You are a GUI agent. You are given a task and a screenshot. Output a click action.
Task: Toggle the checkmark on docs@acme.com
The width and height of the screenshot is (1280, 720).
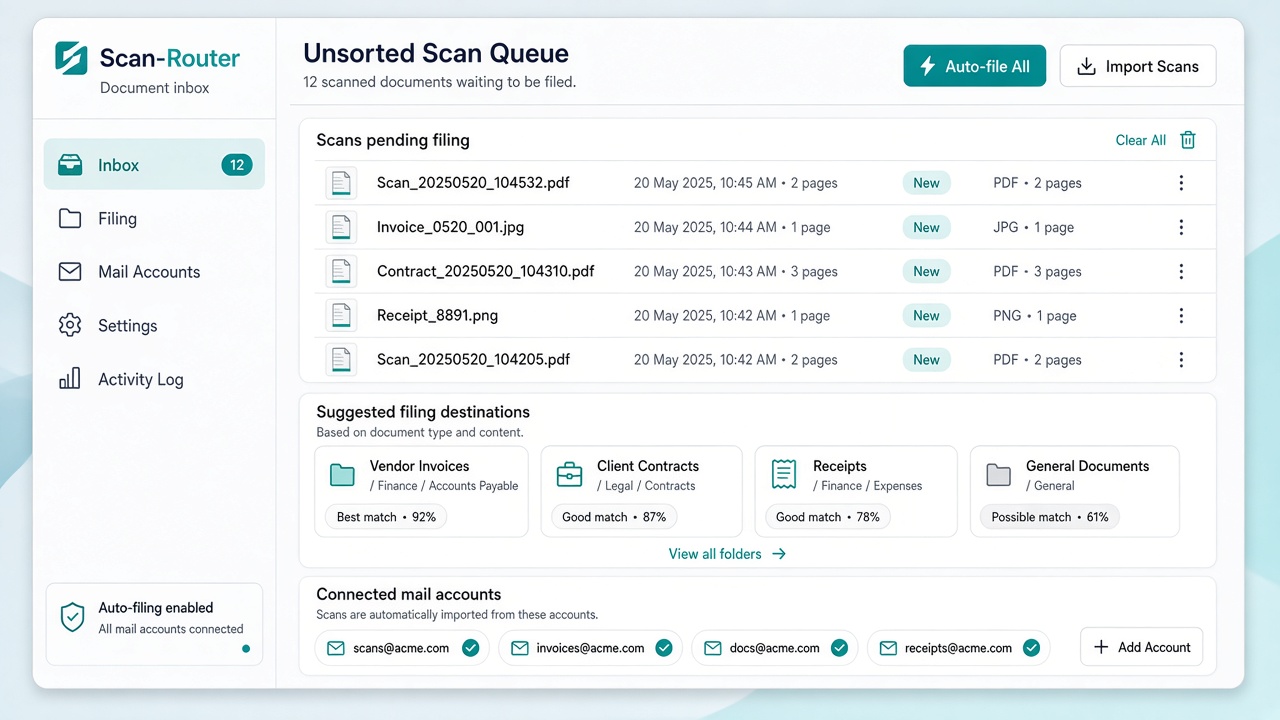click(x=839, y=648)
